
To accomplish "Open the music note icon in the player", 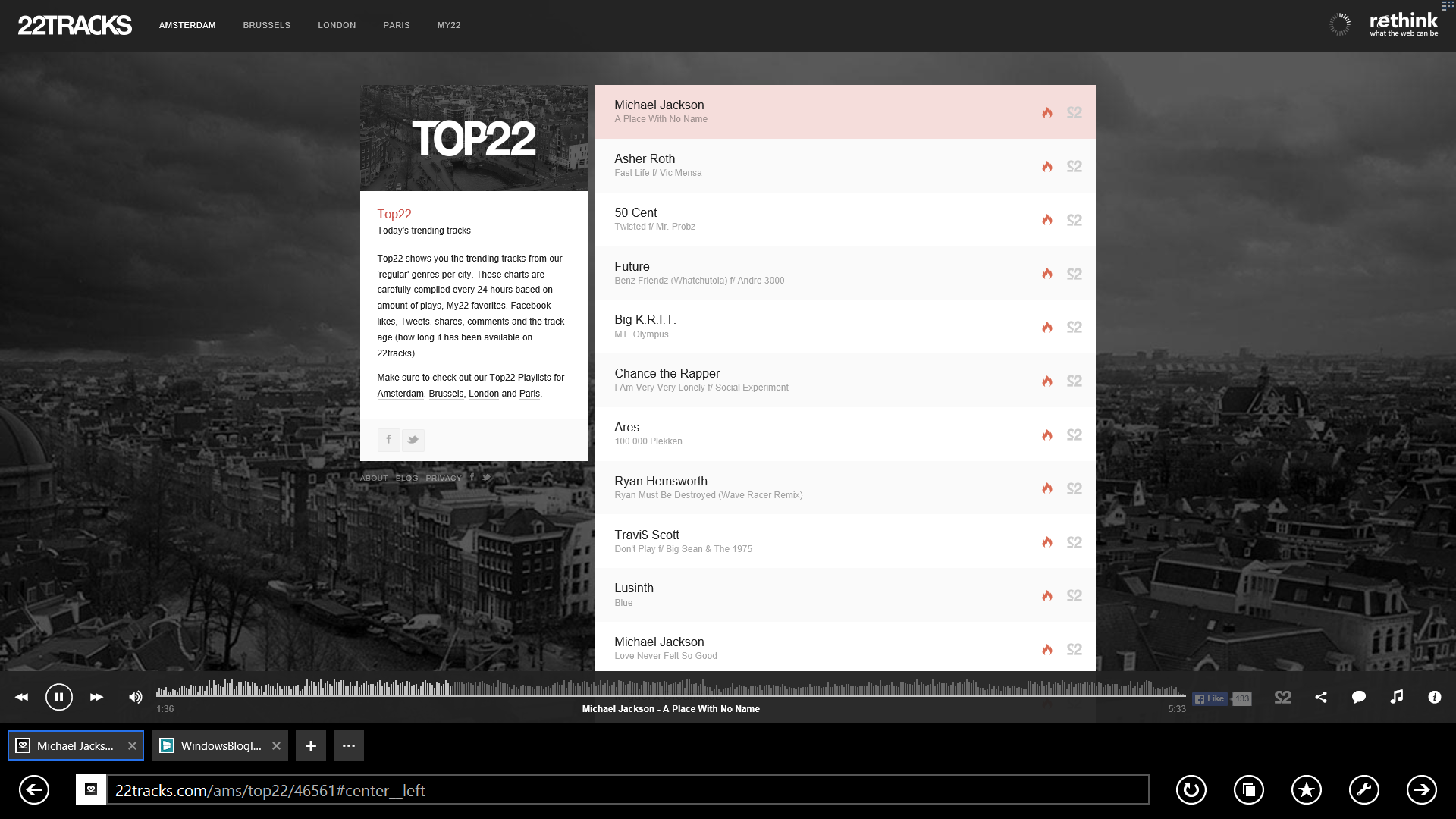I will [x=1397, y=697].
